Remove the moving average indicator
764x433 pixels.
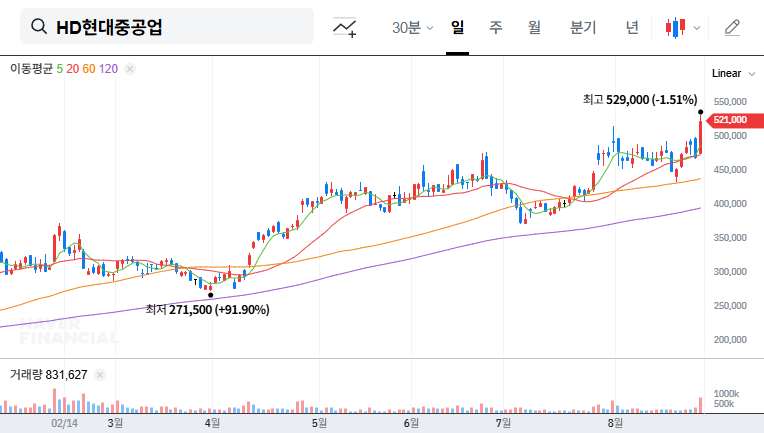click(130, 69)
